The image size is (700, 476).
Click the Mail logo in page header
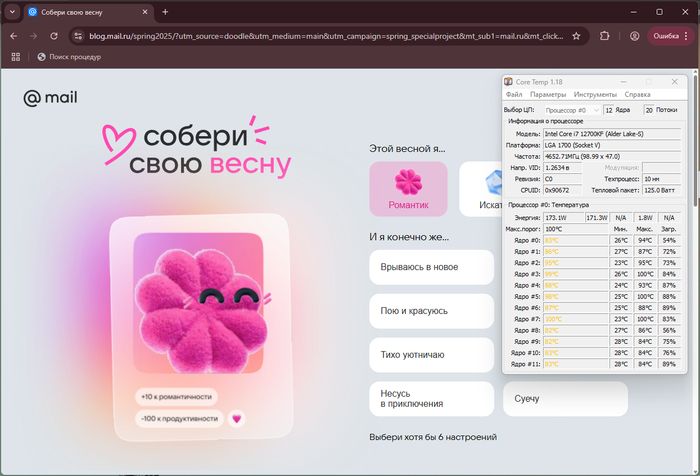coord(50,98)
